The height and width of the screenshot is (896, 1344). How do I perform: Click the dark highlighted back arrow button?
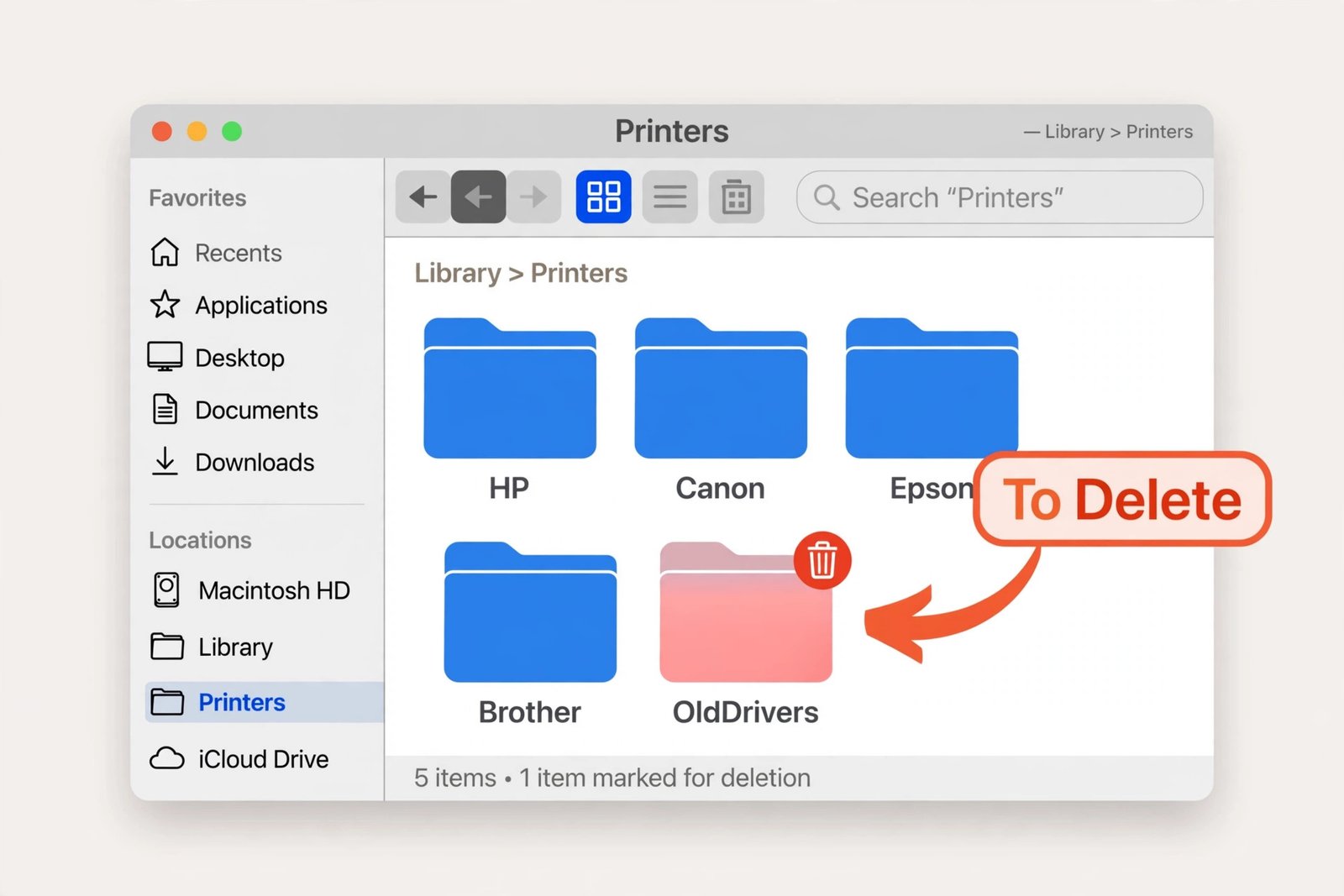coord(479,197)
